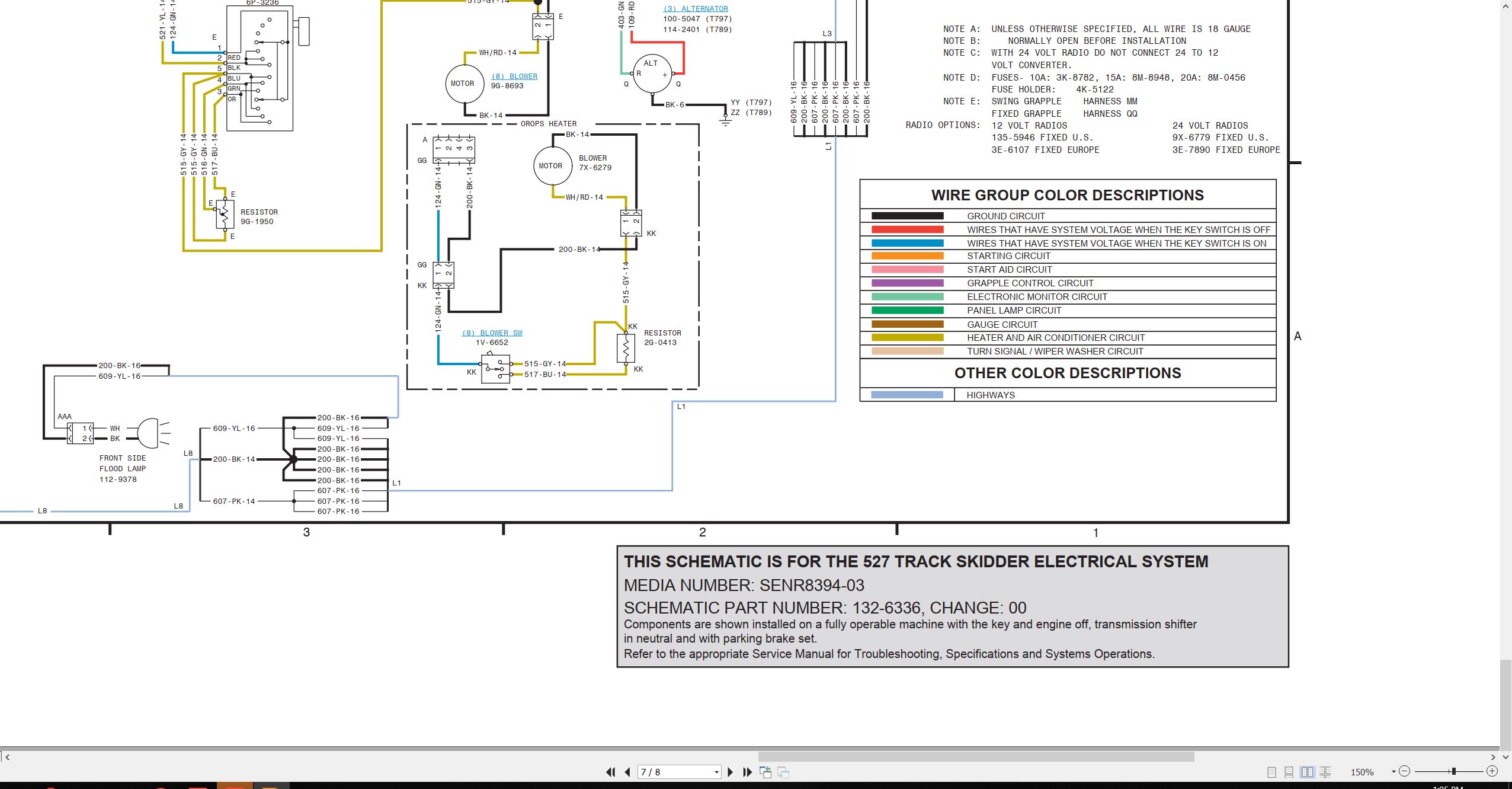Go to the next page

pos(730,772)
